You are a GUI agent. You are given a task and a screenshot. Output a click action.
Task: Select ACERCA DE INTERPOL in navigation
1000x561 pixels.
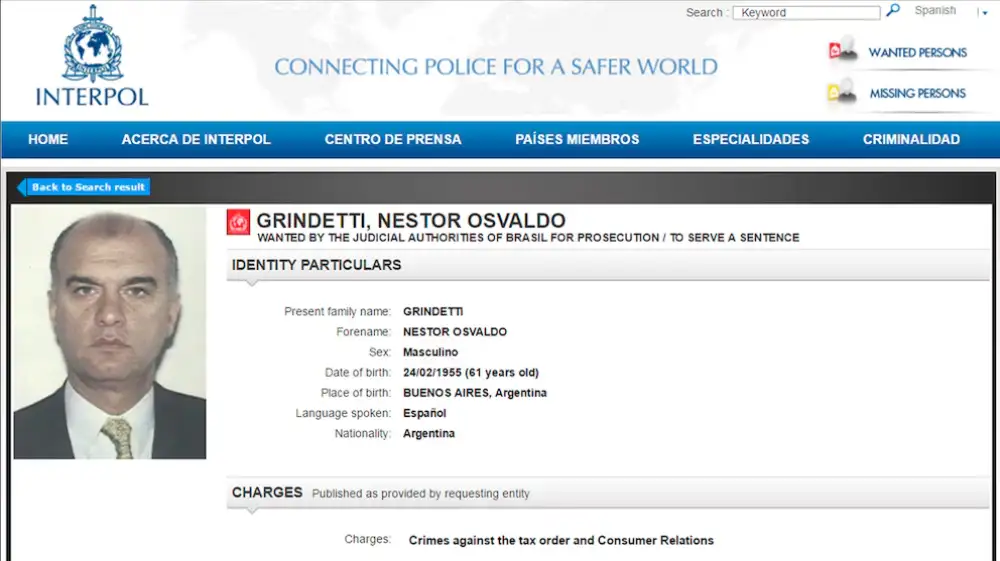click(196, 140)
